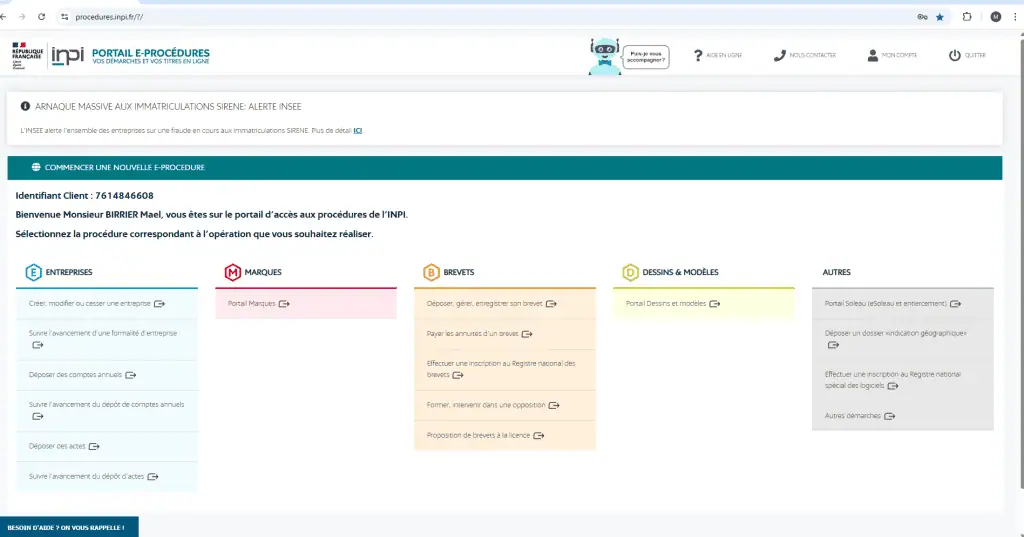Image resolution: width=1024 pixels, height=537 pixels.
Task: Click the Nous contacter phone icon
Action: 779,55
